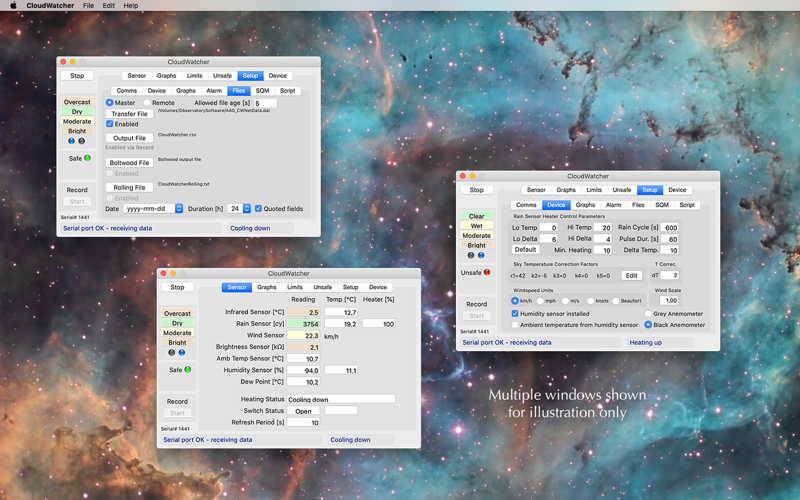Screen dimensions: 800x500
Task: Select km/h windspeed unit
Action: click(515, 301)
